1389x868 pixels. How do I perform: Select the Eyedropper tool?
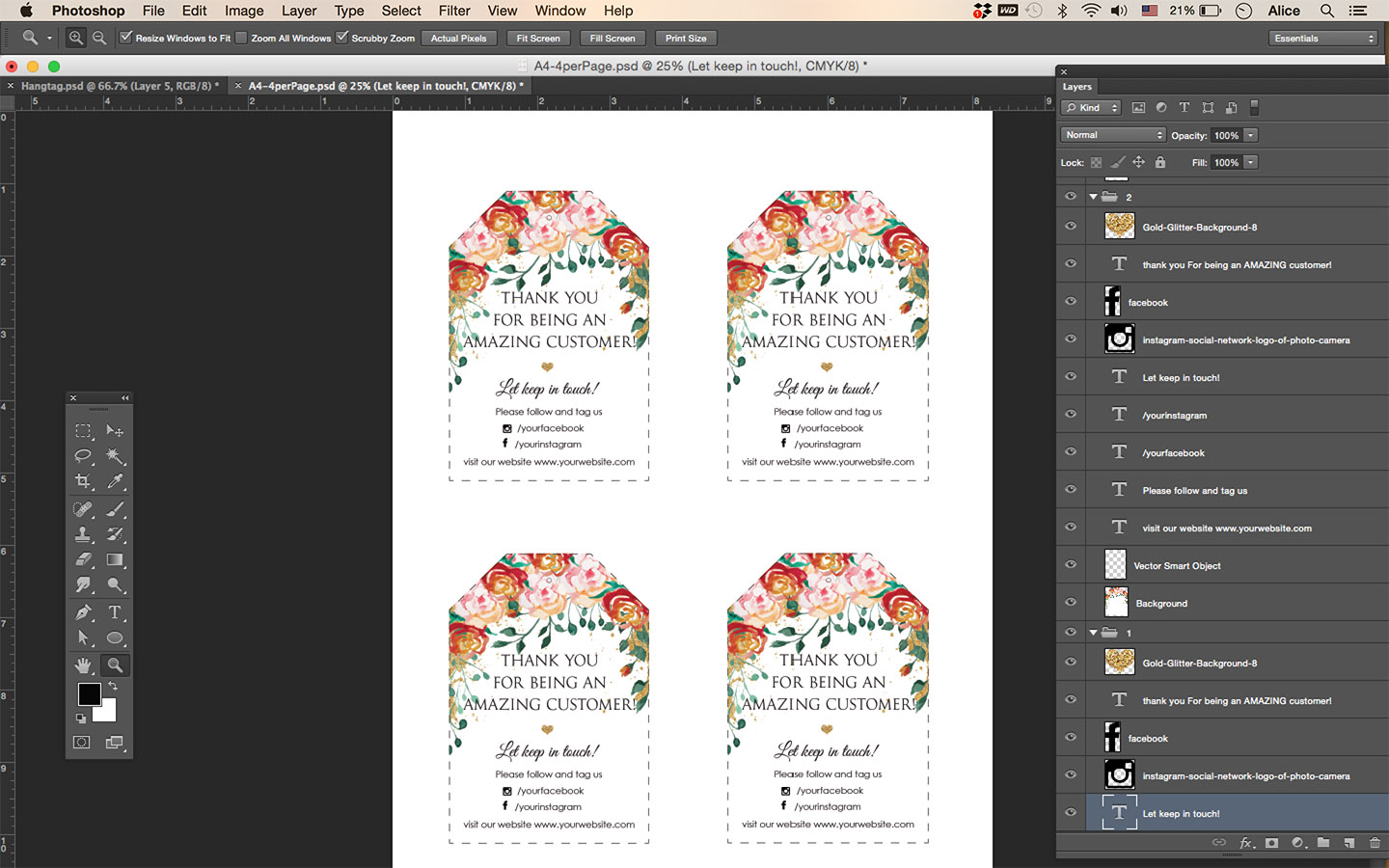(x=115, y=480)
